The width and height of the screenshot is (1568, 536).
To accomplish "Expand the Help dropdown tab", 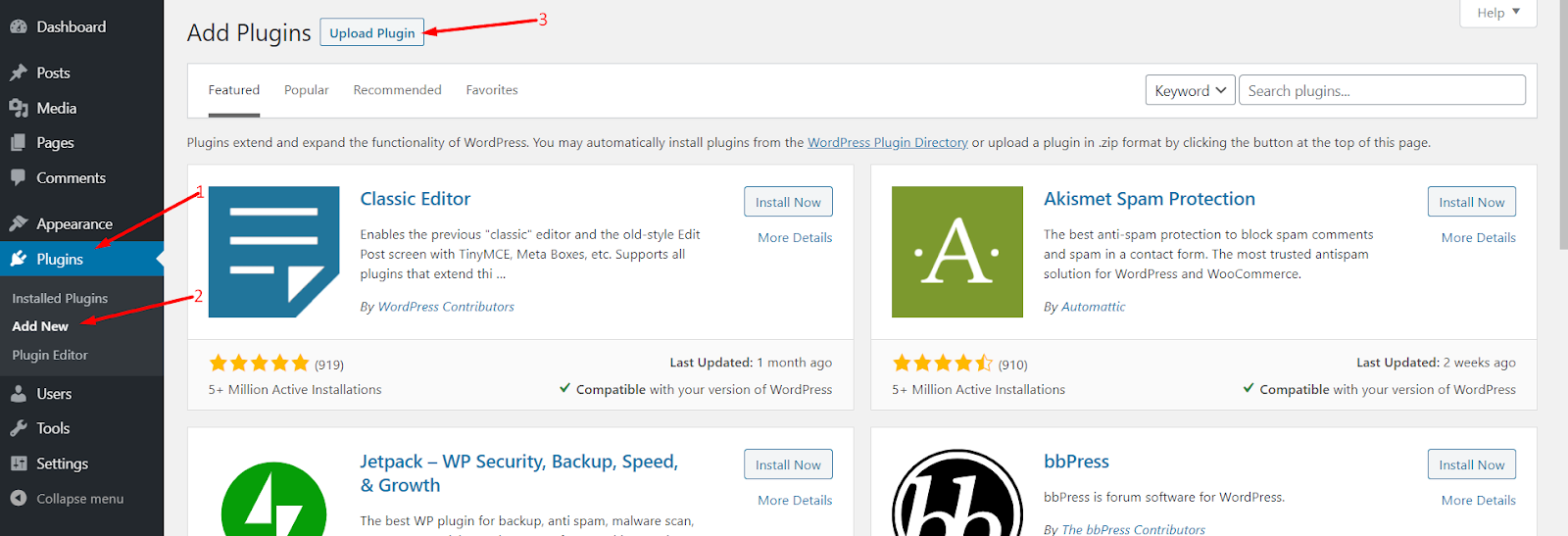I will coord(1498,13).
